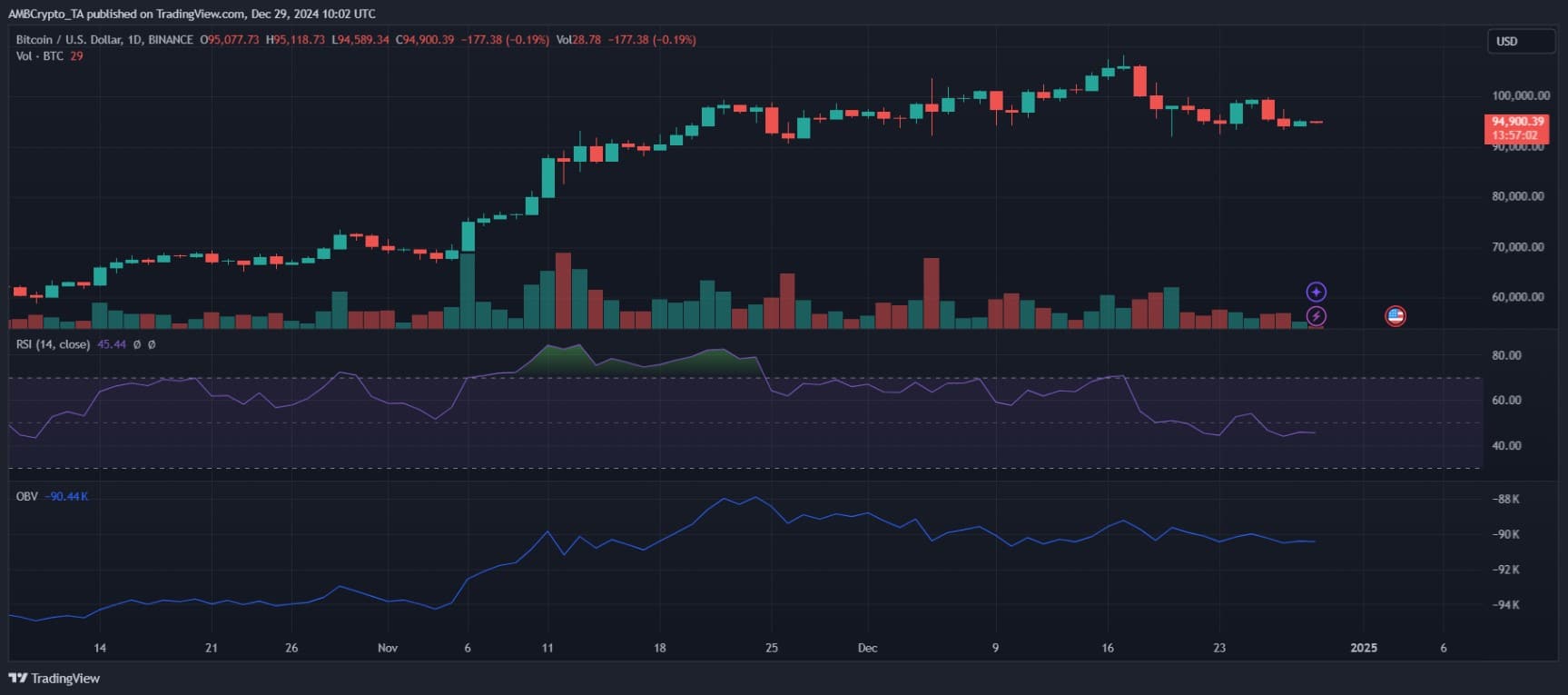
Task: Open the purple lightning bolt event icon
Action: click(1316, 316)
